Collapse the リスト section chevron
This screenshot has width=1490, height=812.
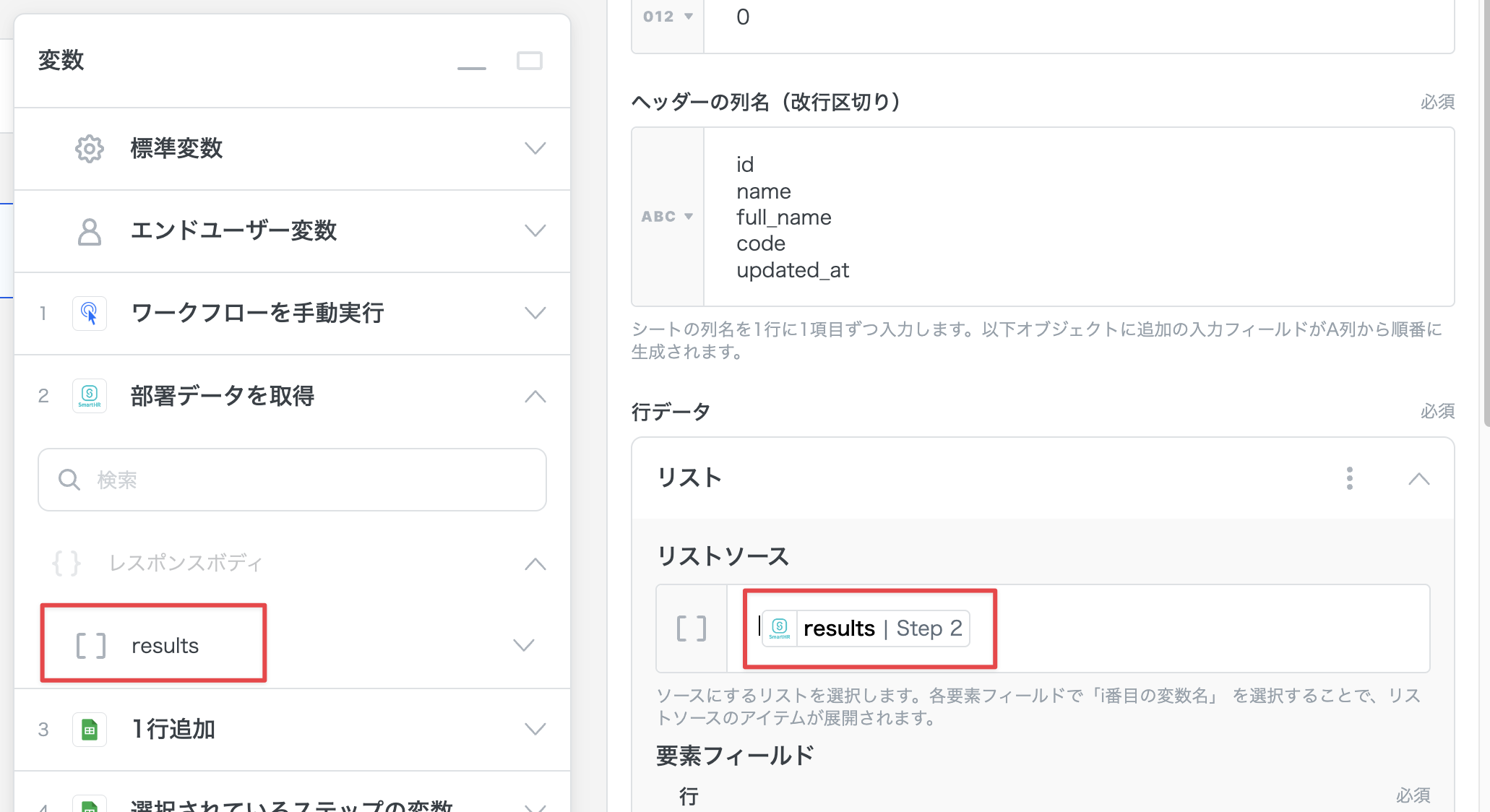[x=1418, y=478]
